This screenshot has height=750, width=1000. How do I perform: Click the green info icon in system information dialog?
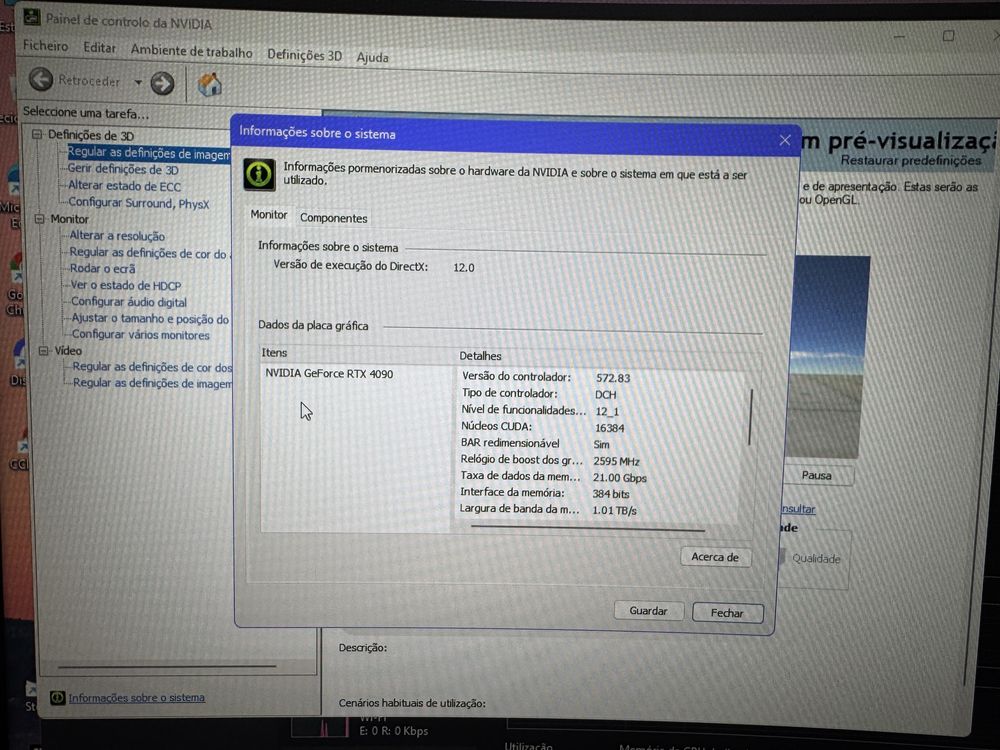pos(259,174)
